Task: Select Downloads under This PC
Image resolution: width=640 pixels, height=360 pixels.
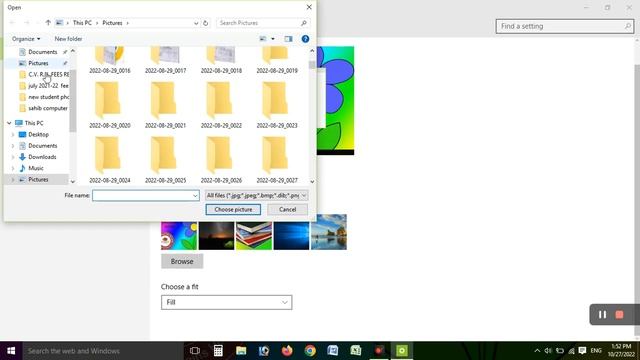Action: pyautogui.click(x=38, y=157)
